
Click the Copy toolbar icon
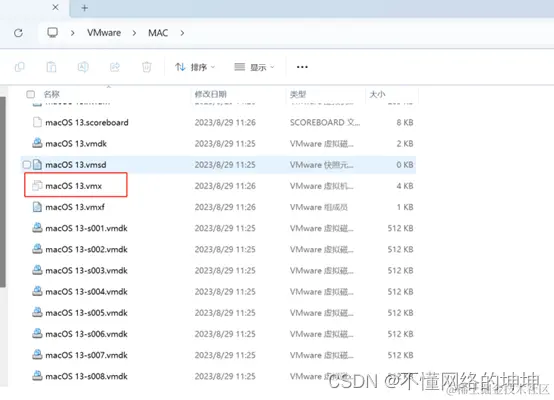(20, 67)
